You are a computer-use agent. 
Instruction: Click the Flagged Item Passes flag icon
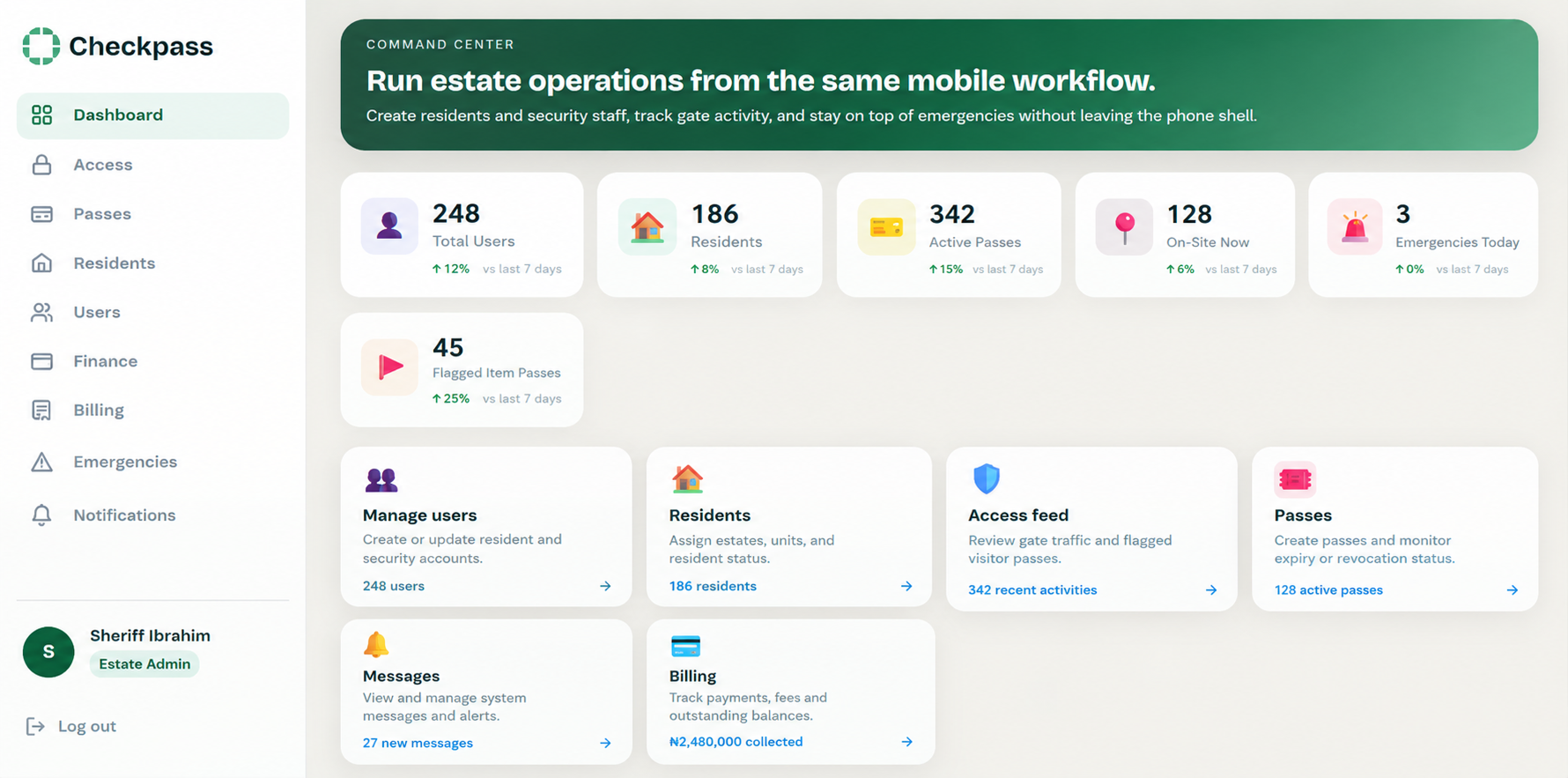point(389,367)
